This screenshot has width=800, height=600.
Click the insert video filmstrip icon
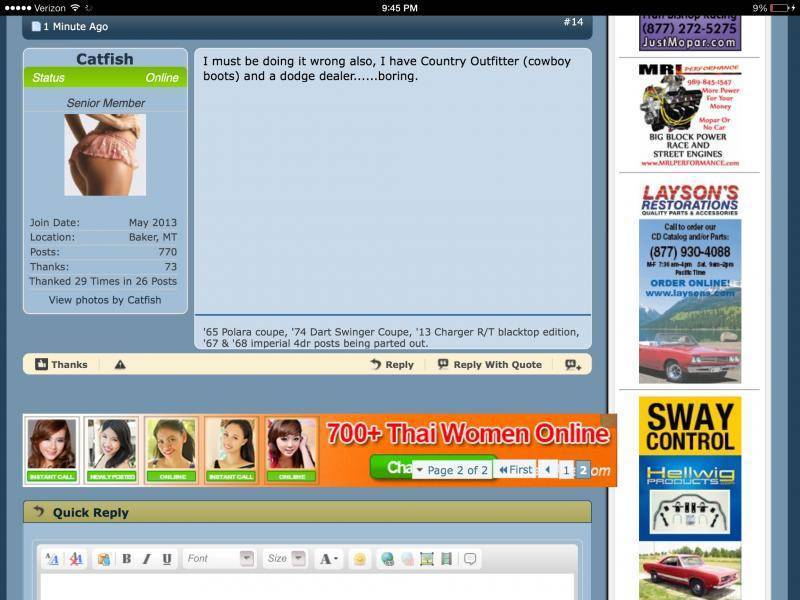click(446, 559)
